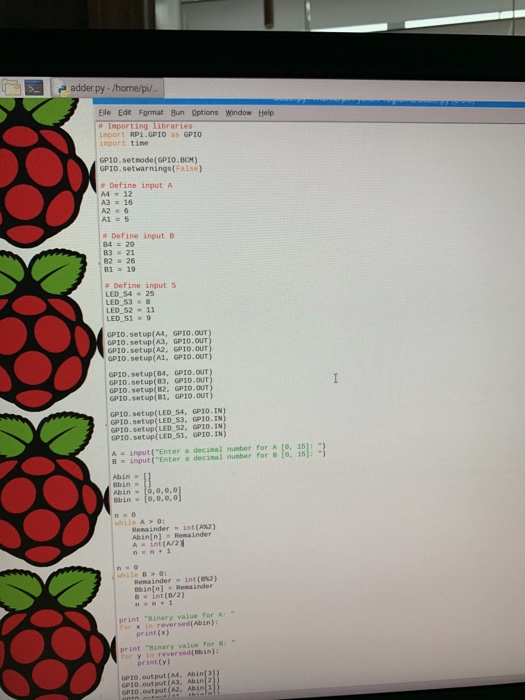The width and height of the screenshot is (525, 700).
Task: Click the '# Define input A' comment
Action: click(136, 185)
